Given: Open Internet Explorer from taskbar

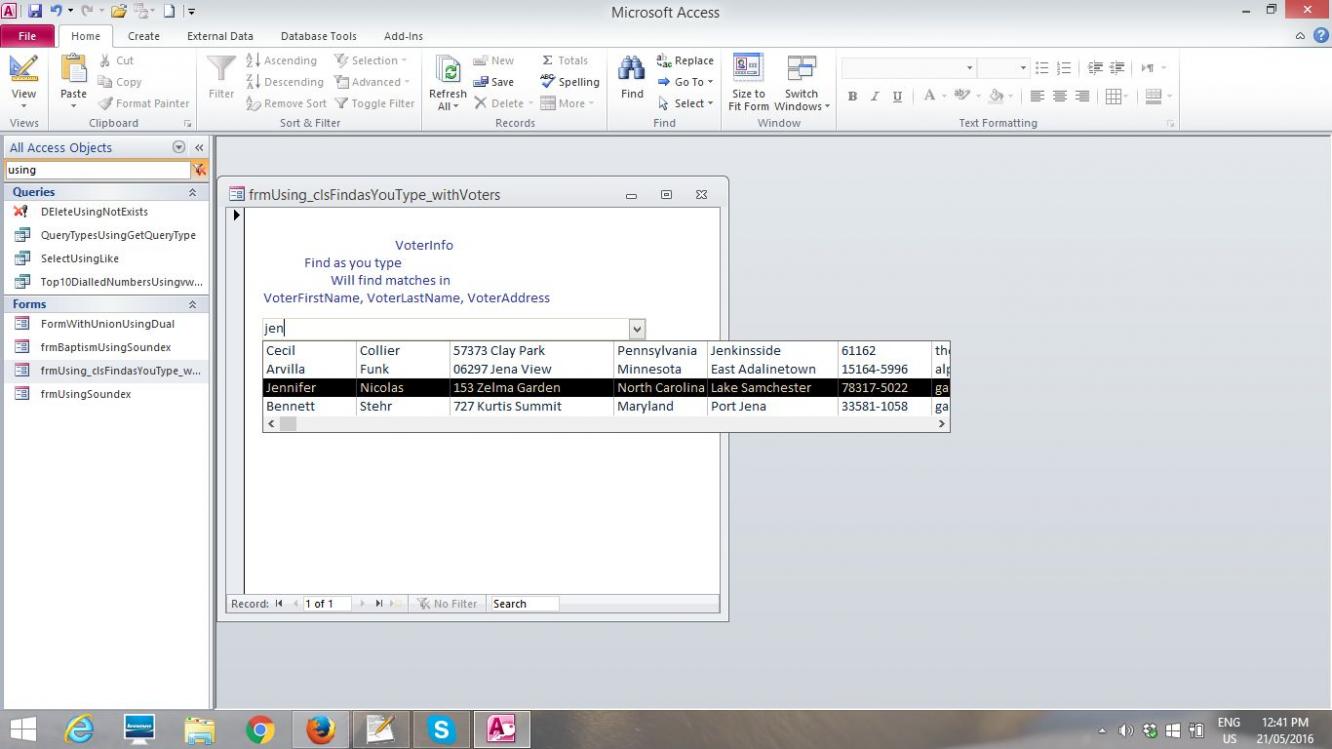Looking at the screenshot, I should pos(79,729).
